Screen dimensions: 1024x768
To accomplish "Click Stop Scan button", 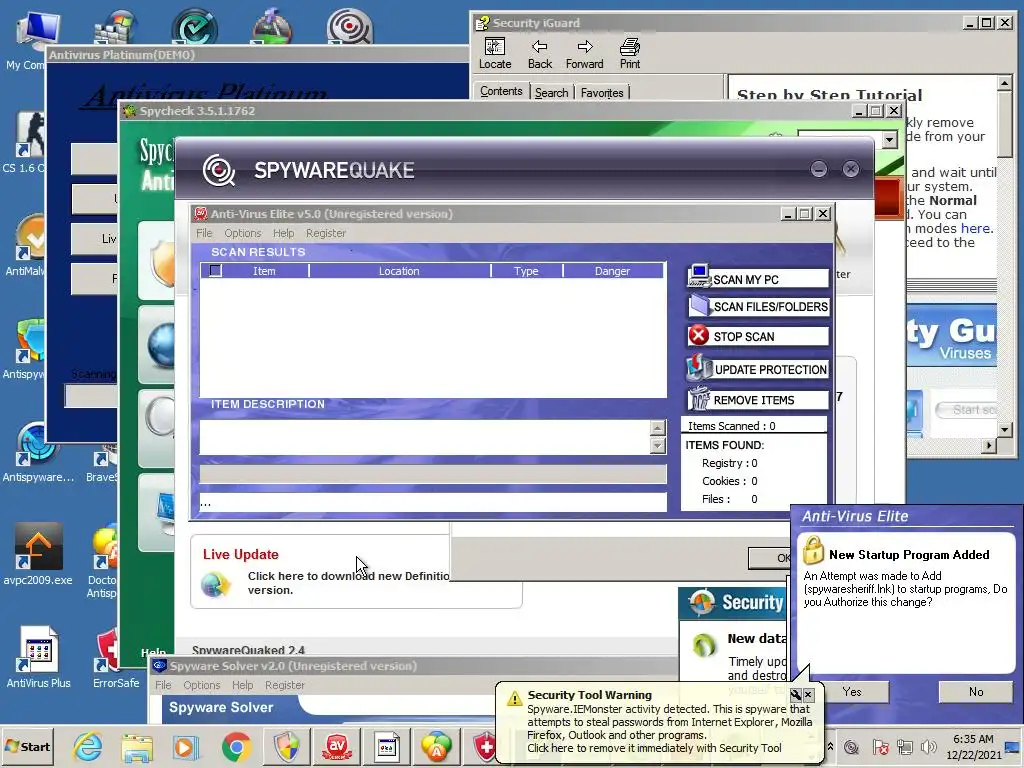I will (x=758, y=336).
